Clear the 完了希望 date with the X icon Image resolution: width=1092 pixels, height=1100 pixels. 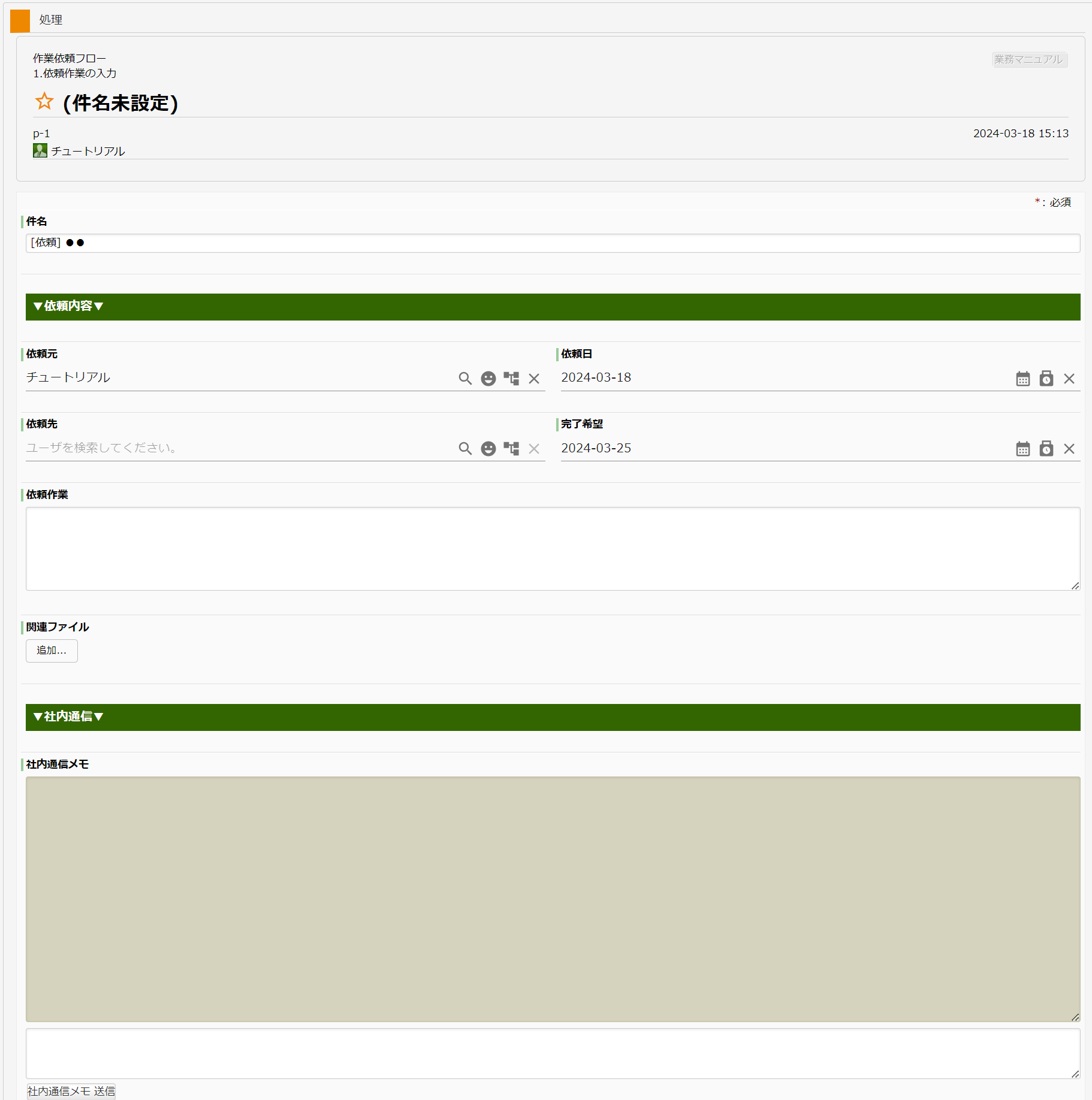1070,448
